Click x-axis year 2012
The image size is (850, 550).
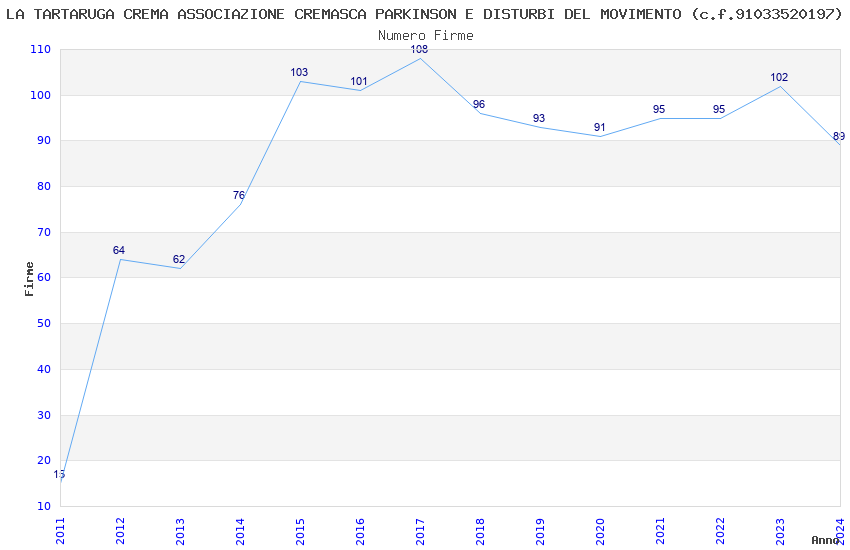click(120, 532)
